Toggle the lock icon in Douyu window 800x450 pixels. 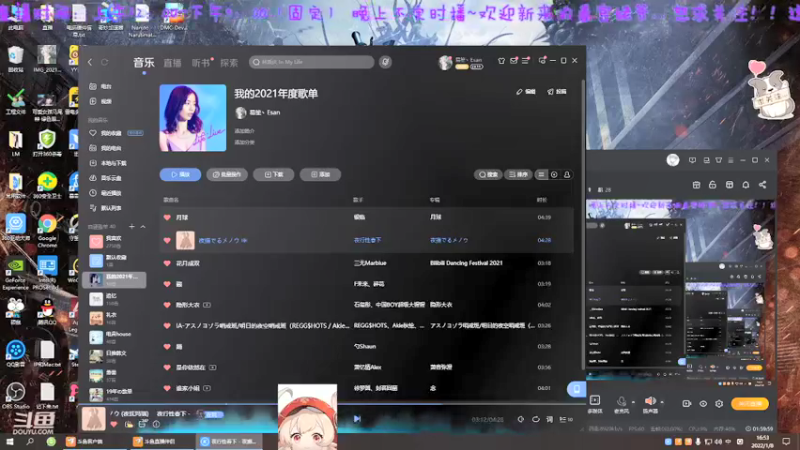click(713, 185)
